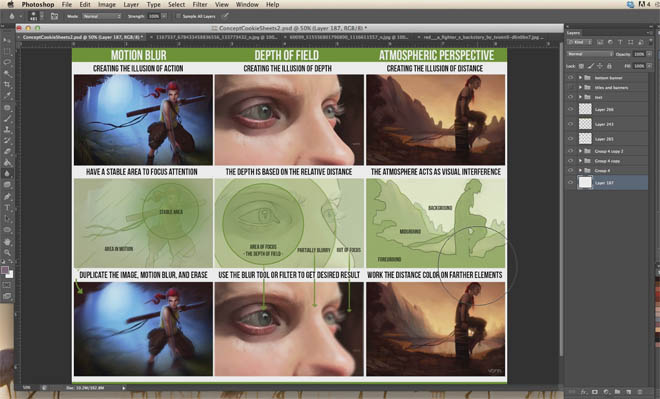Select the Hand tool
Screen dimensions: 660x399
click(x=7, y=242)
